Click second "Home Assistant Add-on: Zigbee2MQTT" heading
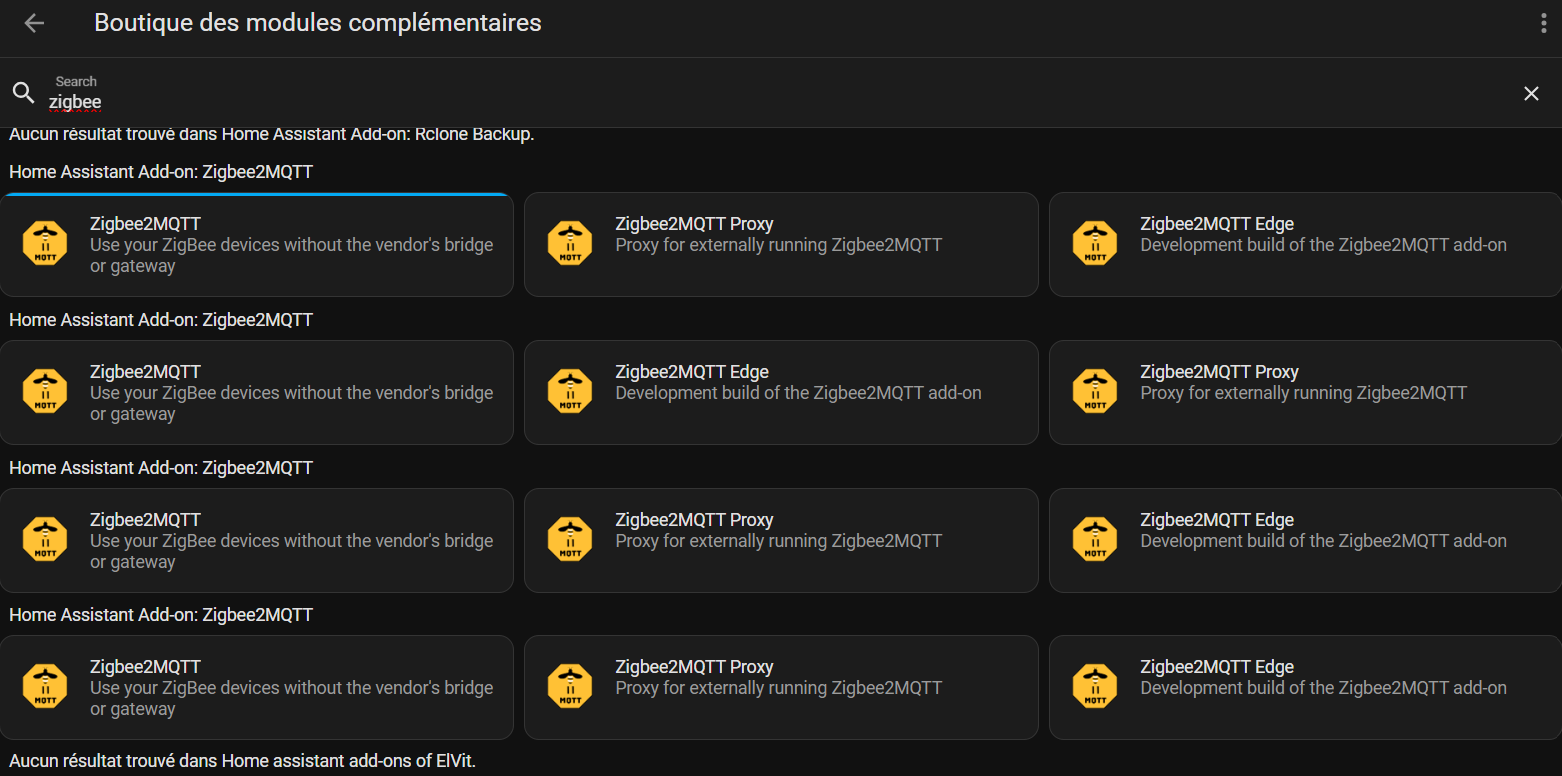This screenshot has width=1562, height=776. pyautogui.click(x=161, y=320)
